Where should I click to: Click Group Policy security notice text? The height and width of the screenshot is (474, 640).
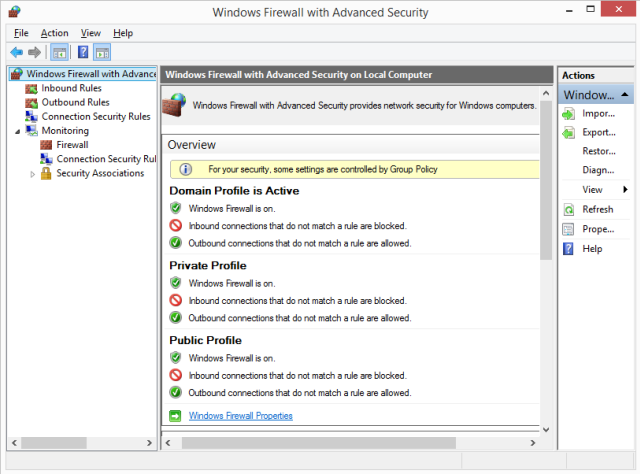(323, 169)
